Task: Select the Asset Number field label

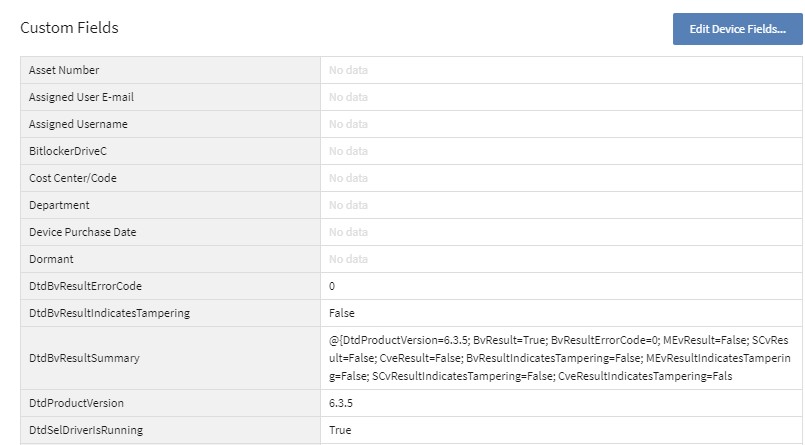Action: (64, 70)
